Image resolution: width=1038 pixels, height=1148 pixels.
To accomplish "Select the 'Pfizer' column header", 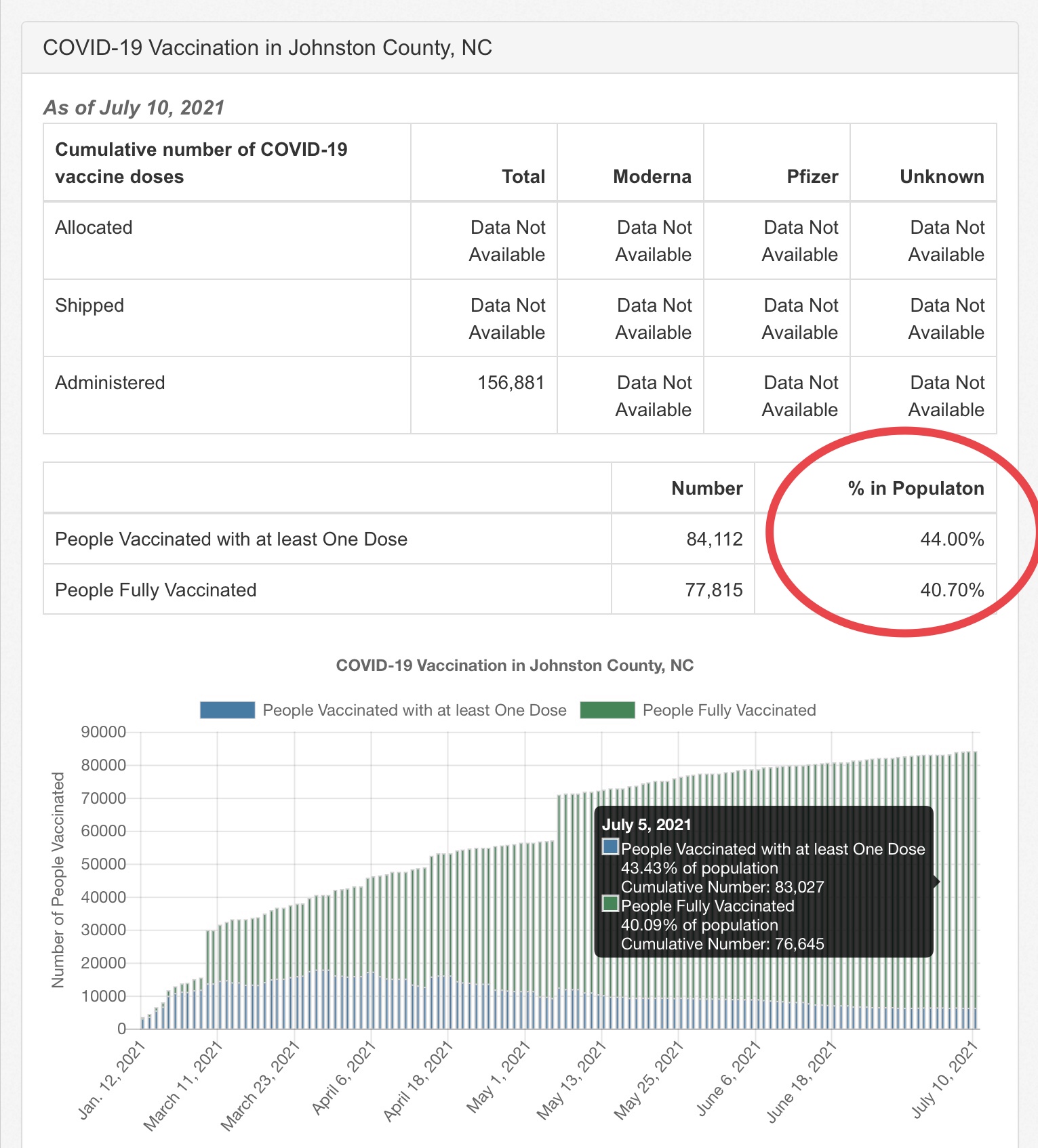I will coord(812,177).
